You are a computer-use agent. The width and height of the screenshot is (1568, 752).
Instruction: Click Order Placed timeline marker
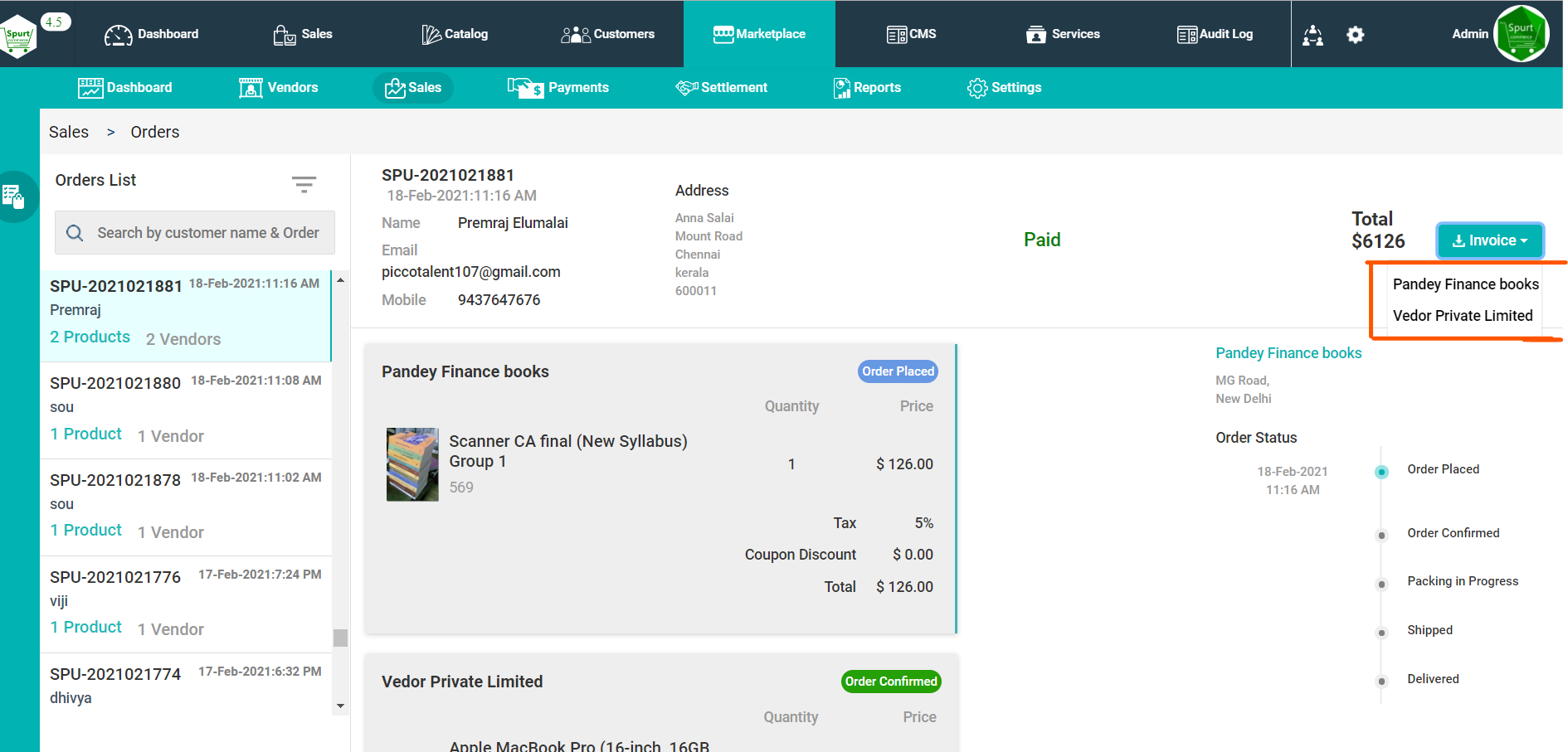[x=1381, y=472]
